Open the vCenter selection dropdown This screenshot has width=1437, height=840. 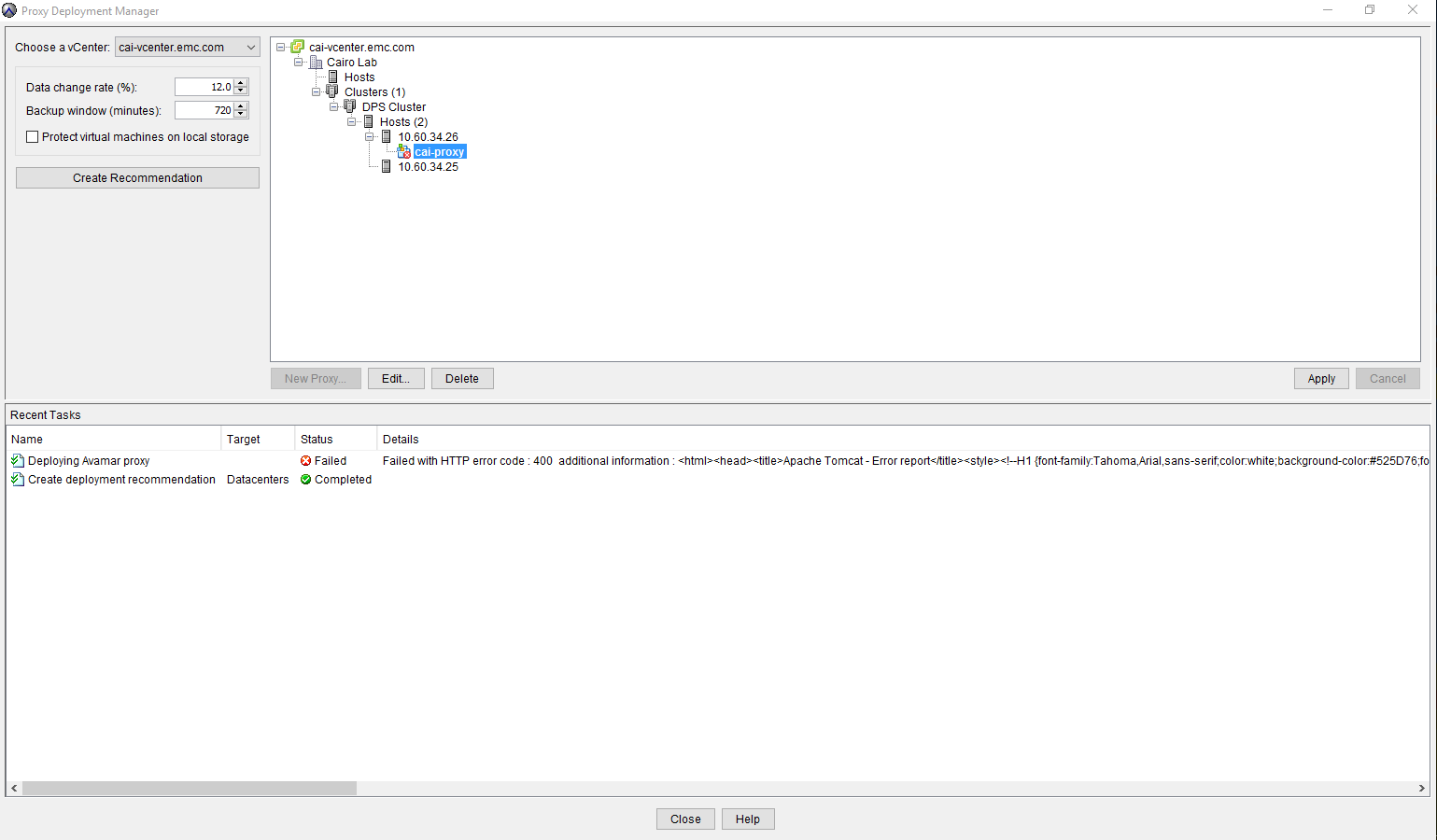(250, 47)
